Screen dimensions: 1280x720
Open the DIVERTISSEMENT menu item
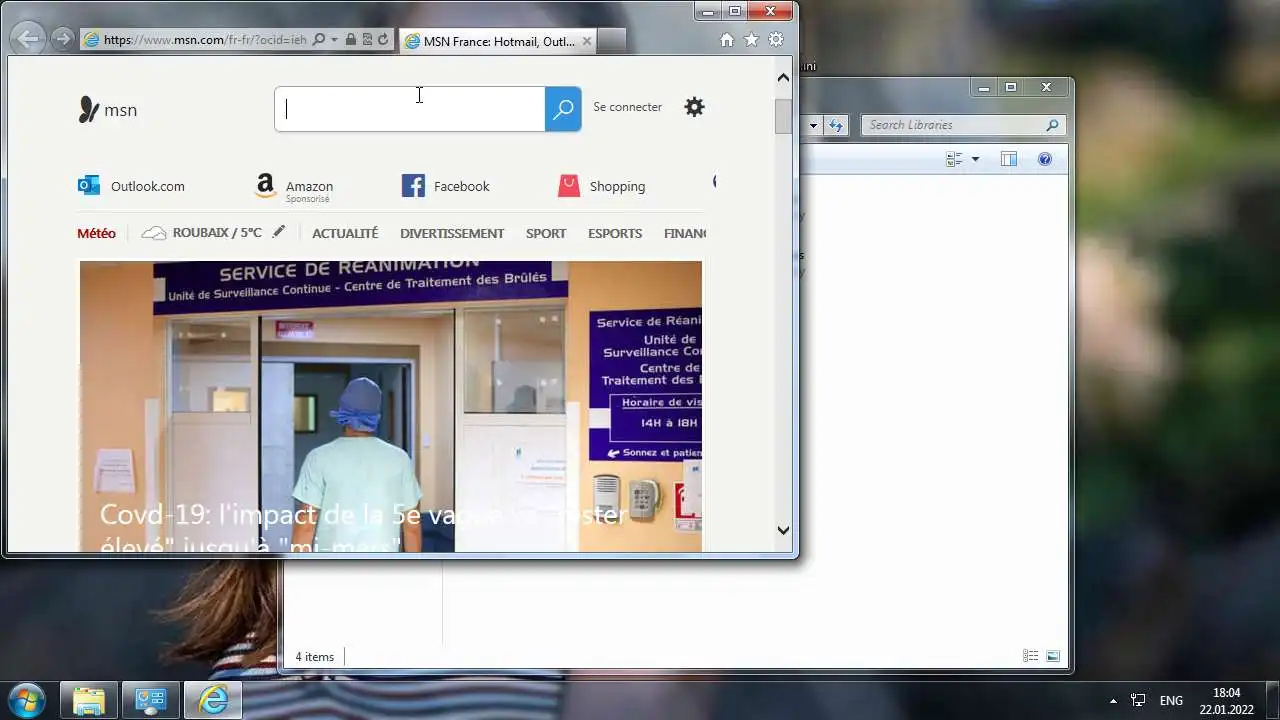[x=452, y=233]
